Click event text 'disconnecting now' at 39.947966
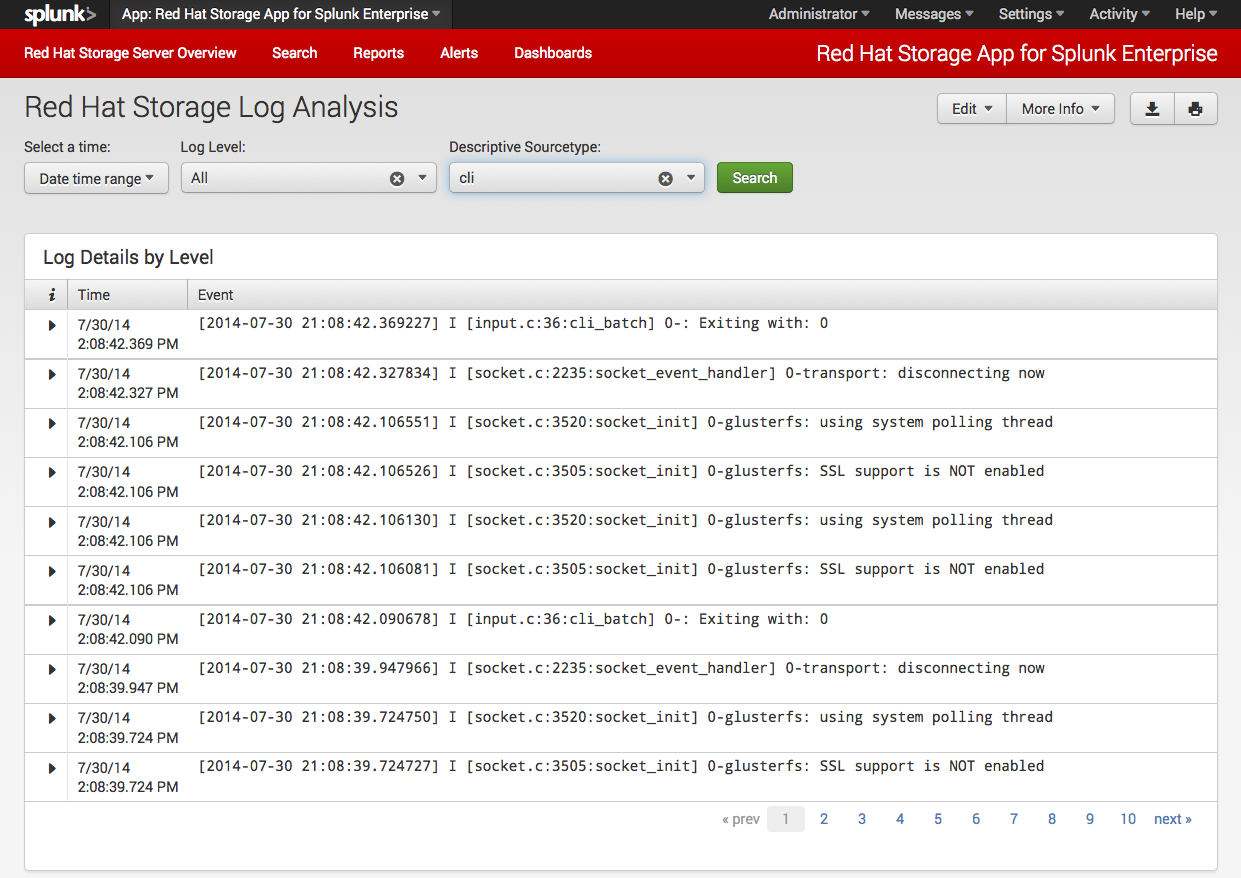This screenshot has height=878, width=1241. 971,668
